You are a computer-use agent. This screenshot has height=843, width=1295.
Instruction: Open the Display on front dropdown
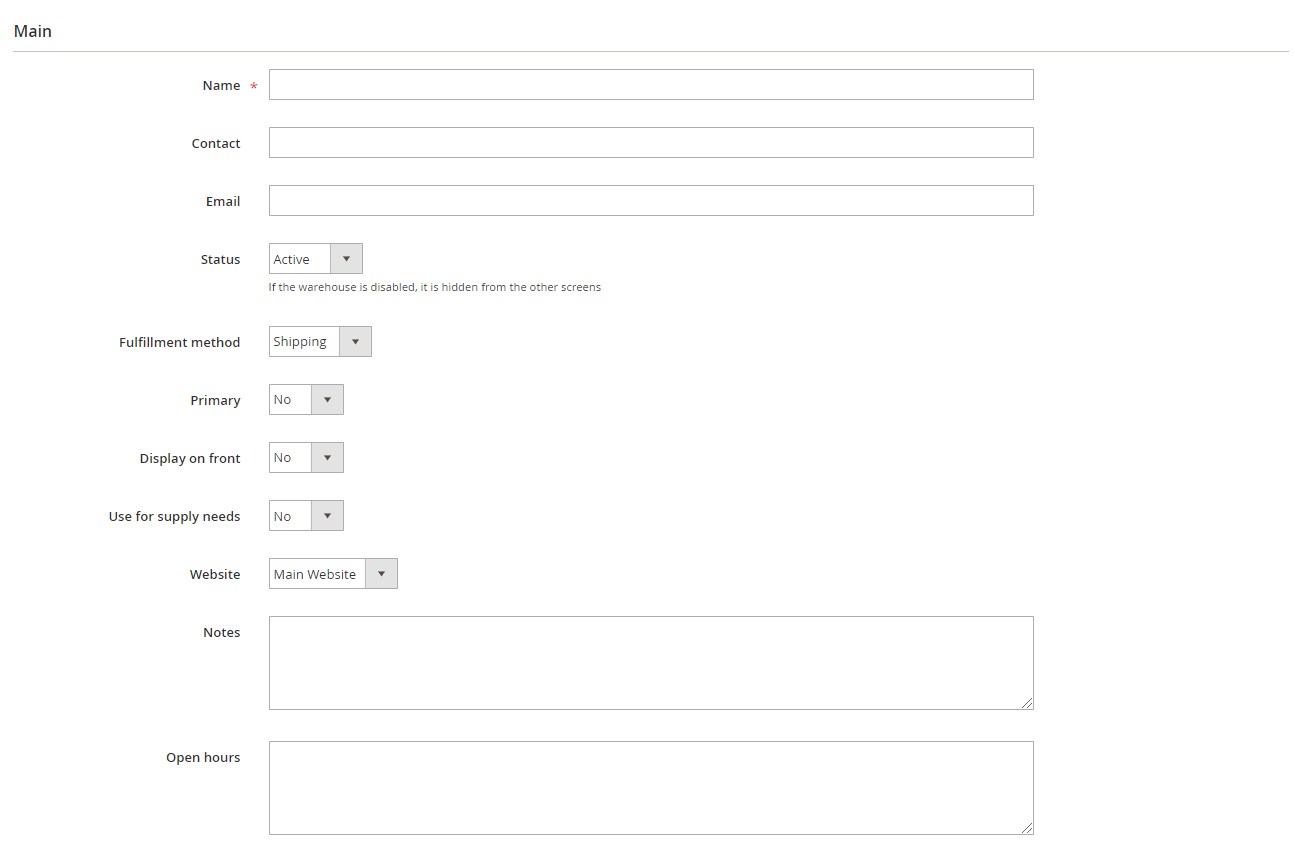[306, 458]
